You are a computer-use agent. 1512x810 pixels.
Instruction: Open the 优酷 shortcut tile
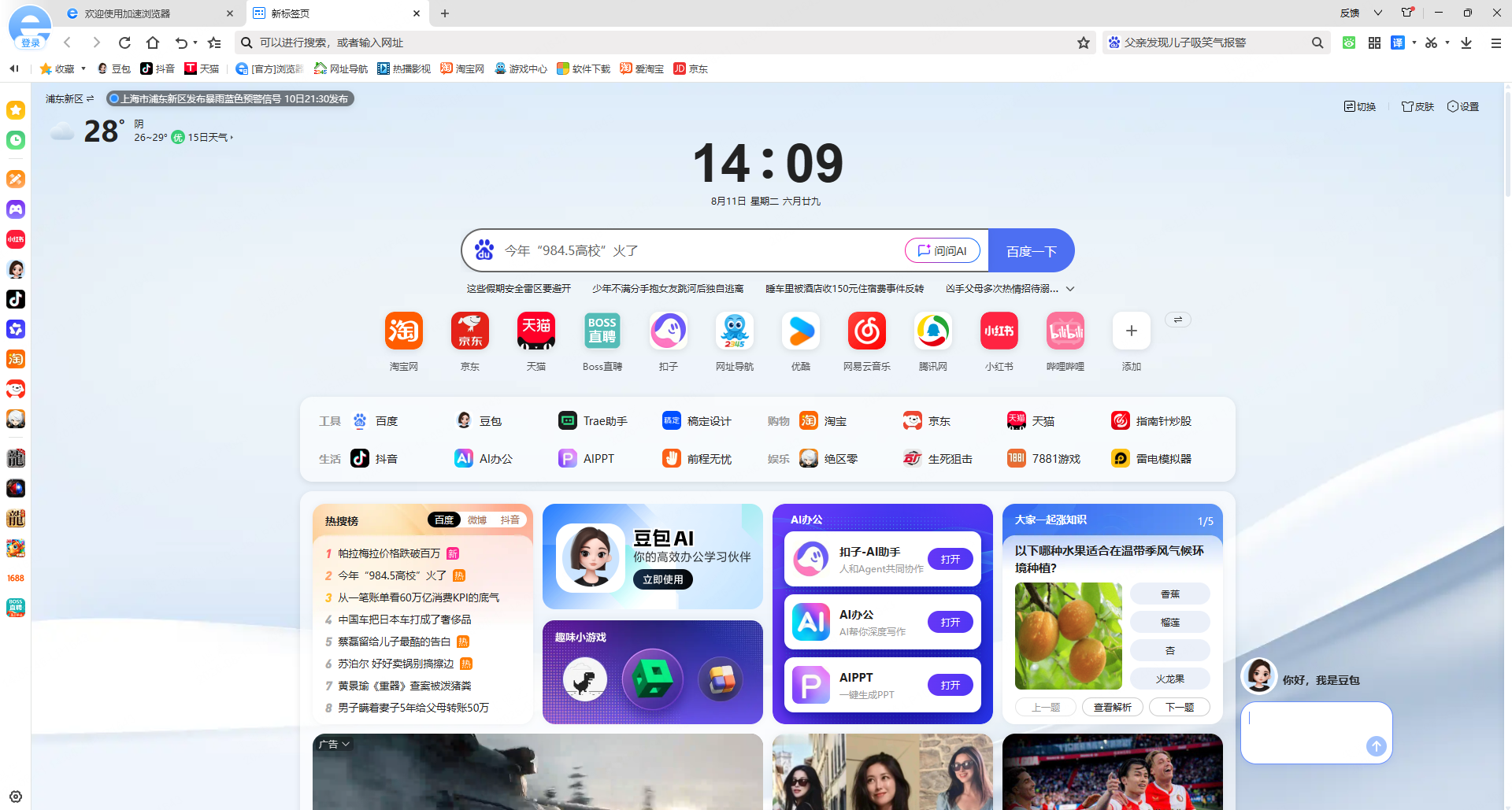(x=801, y=331)
